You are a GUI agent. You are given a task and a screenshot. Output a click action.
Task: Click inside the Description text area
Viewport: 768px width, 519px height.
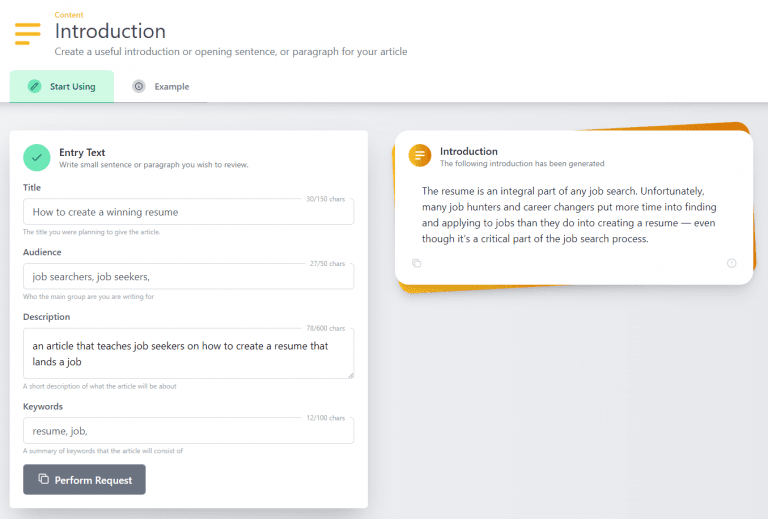tap(188, 353)
